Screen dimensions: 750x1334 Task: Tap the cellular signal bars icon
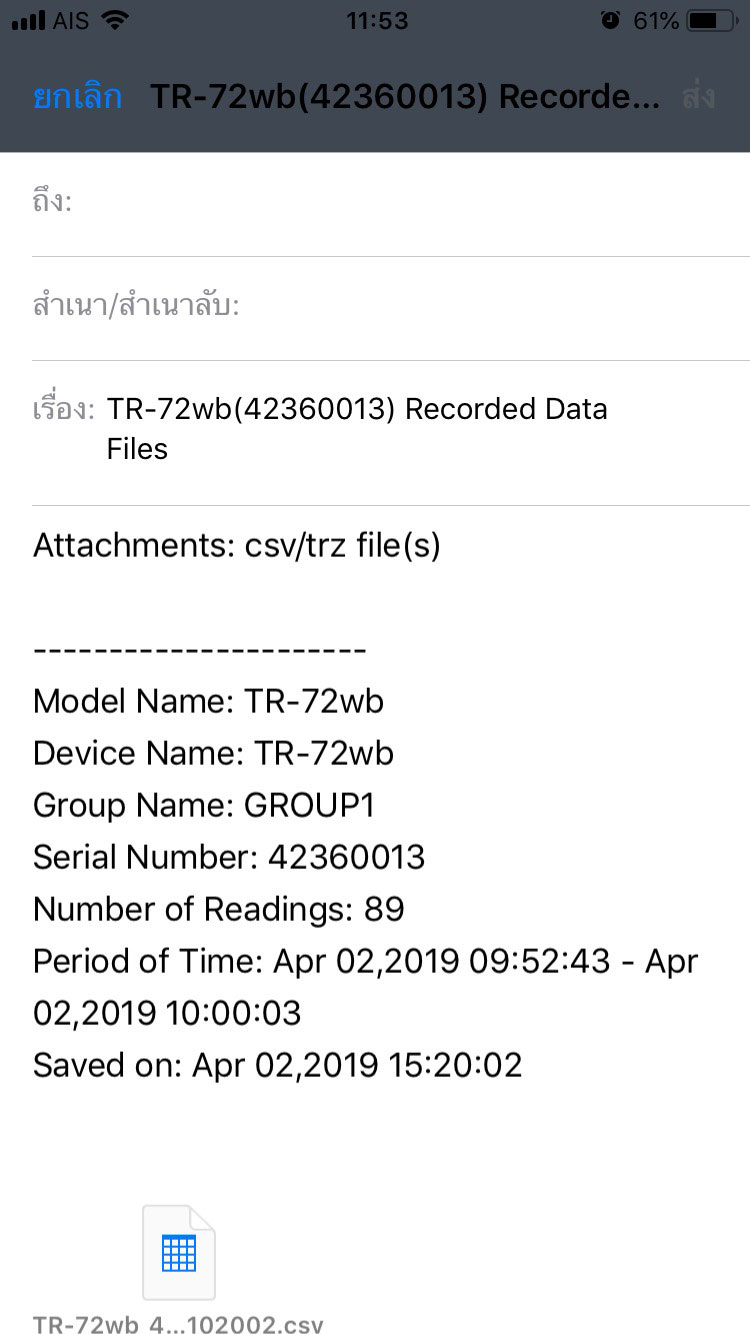(x=29, y=20)
